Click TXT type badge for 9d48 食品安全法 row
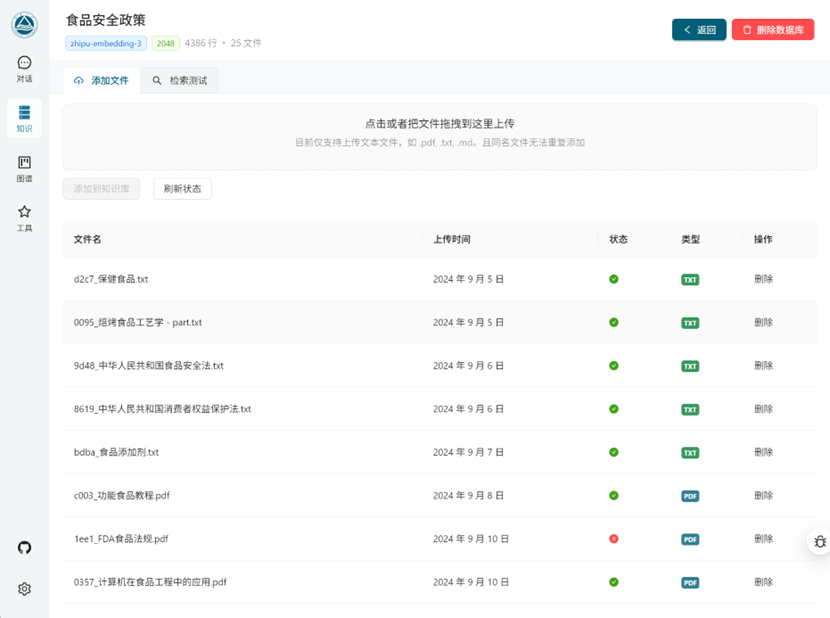Viewport: 830px width, 618px height. pyautogui.click(x=690, y=366)
